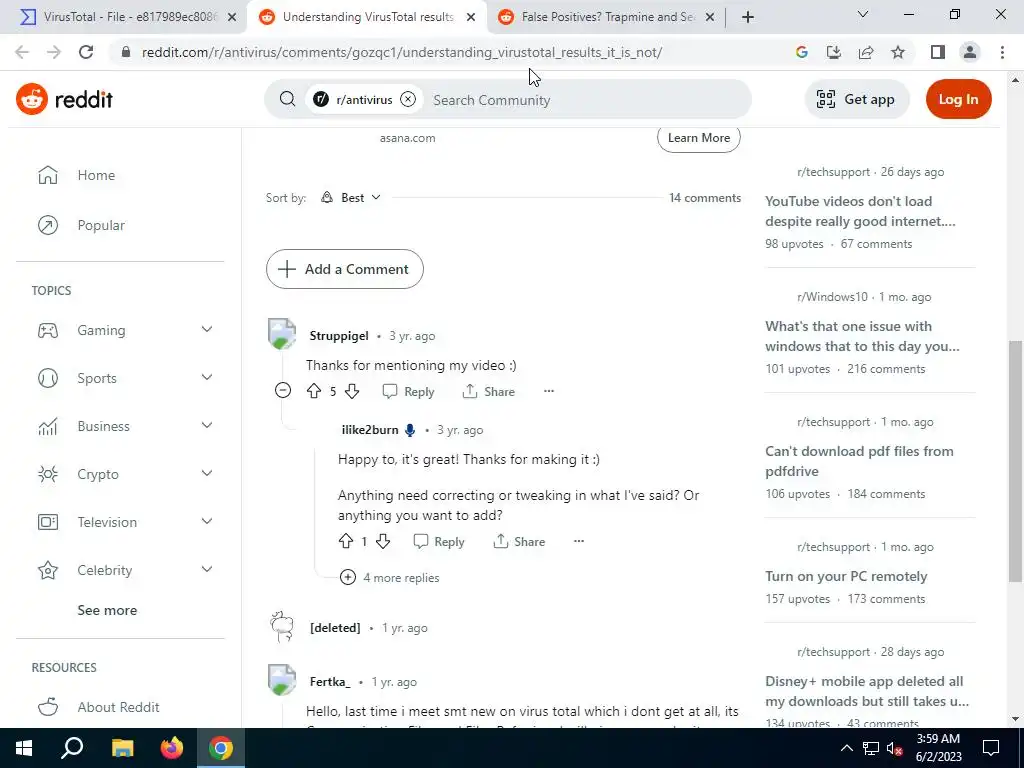Share this page icon
This screenshot has height=768, width=1024.
click(x=866, y=52)
